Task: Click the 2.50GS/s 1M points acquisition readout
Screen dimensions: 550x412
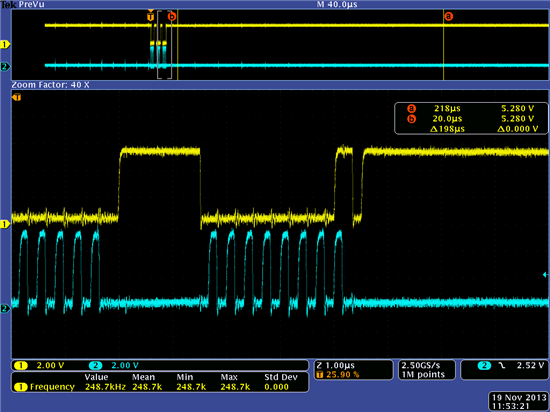Action: (427, 370)
